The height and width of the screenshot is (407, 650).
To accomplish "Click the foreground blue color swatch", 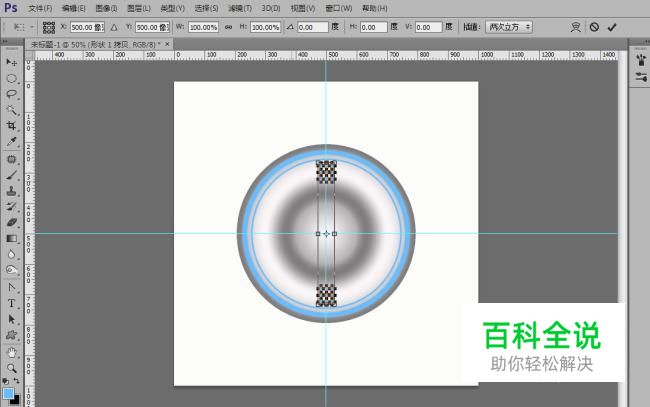I will click(x=8, y=393).
